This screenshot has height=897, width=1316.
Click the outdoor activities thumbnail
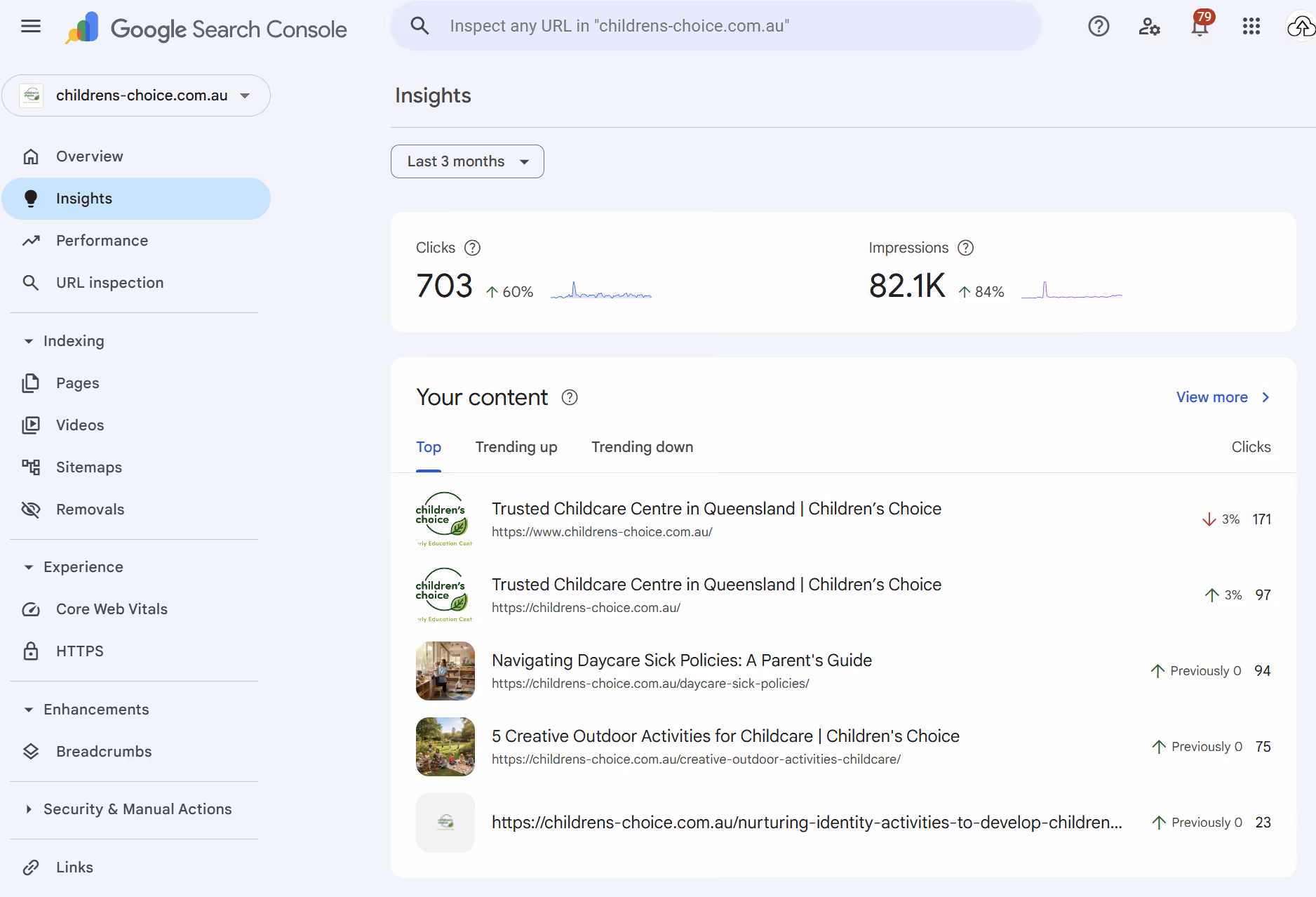click(445, 747)
